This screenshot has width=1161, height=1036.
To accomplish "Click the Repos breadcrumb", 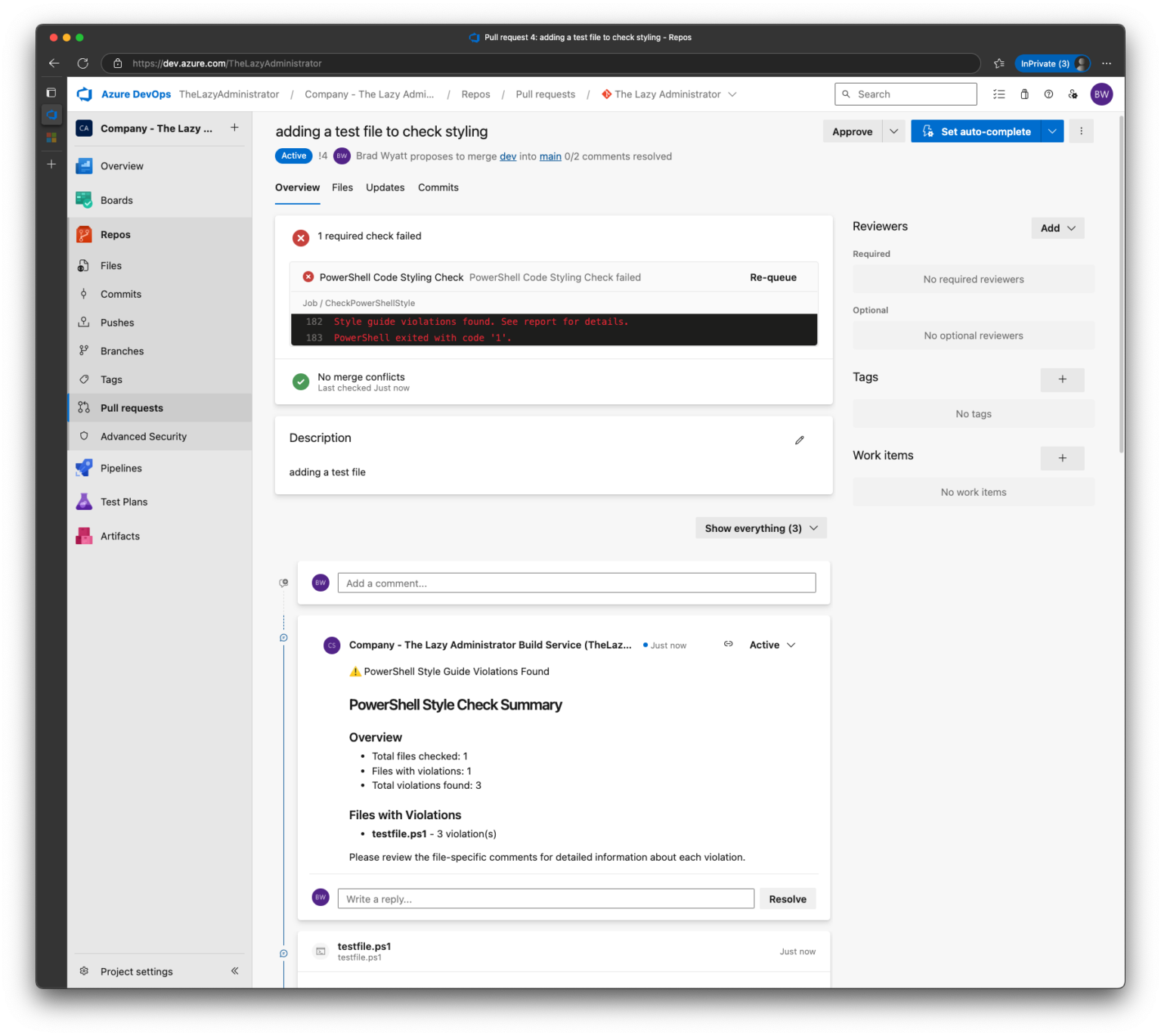I will coord(476,94).
